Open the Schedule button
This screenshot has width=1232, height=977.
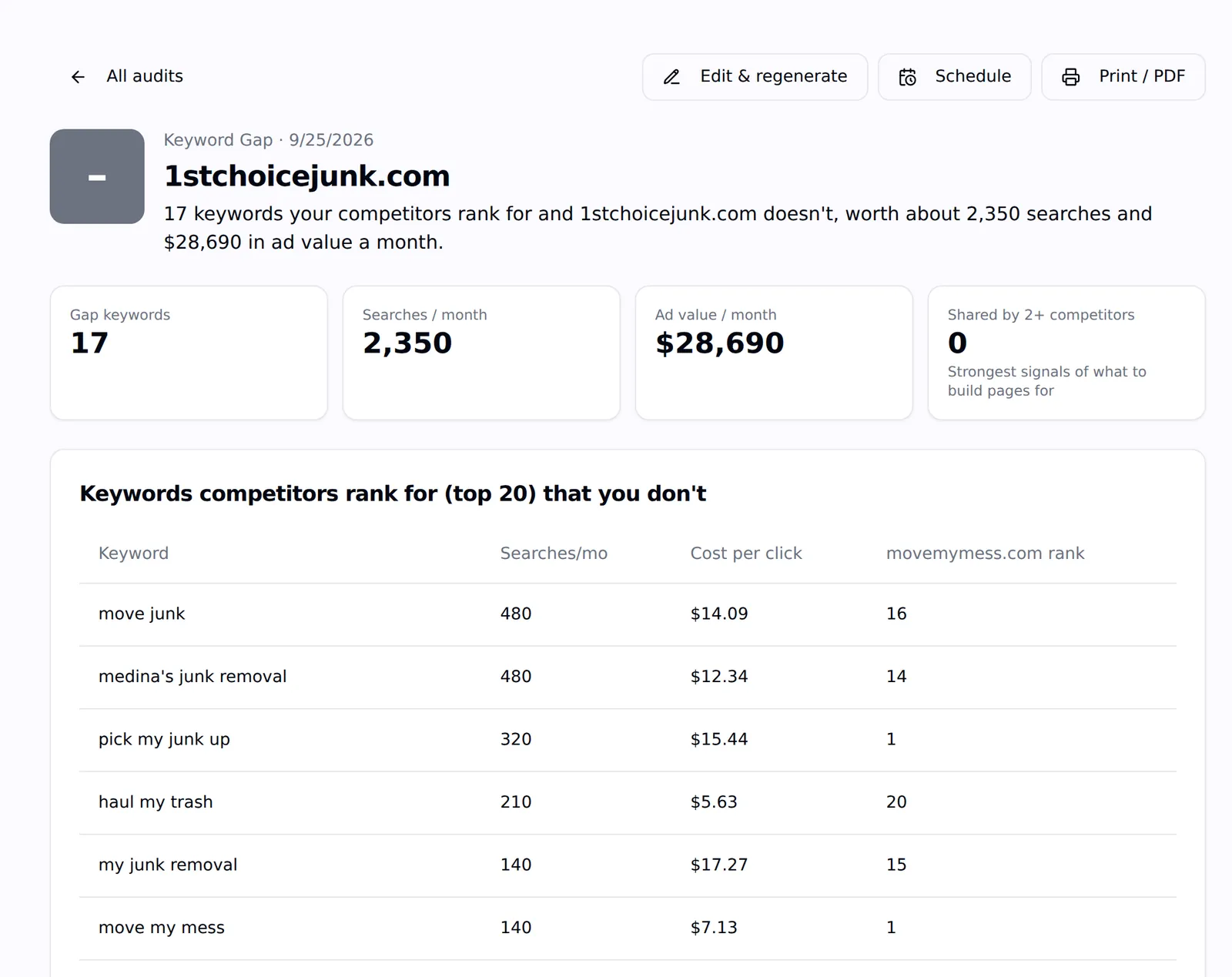[x=954, y=77]
